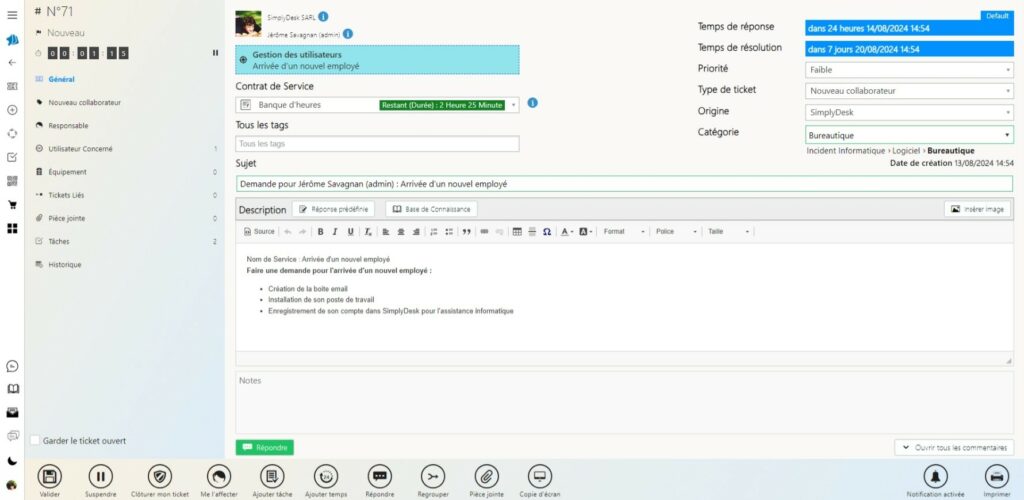This screenshot has height=500, width=1024.
Task: Open the text color picker
Action: 567,231
